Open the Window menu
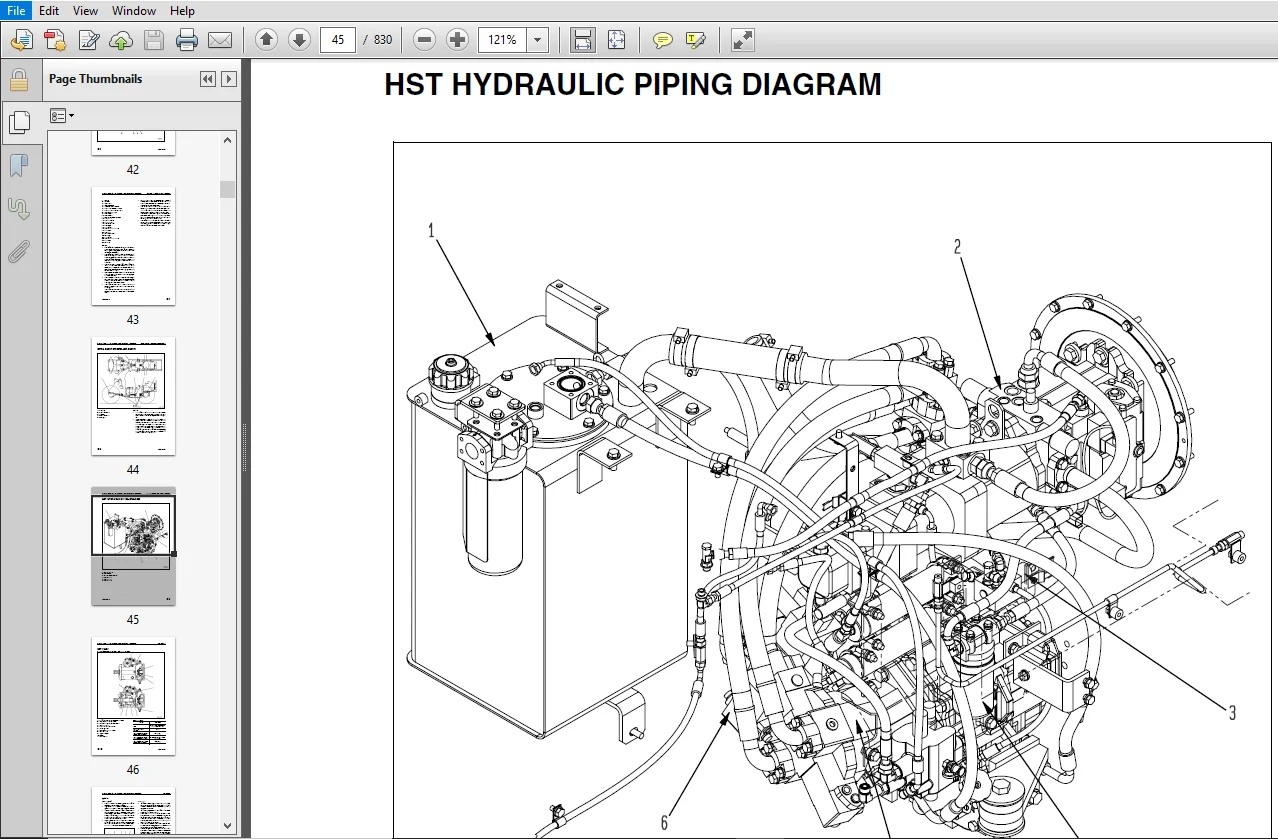Screen dimensions: 1278x839 coord(134,10)
